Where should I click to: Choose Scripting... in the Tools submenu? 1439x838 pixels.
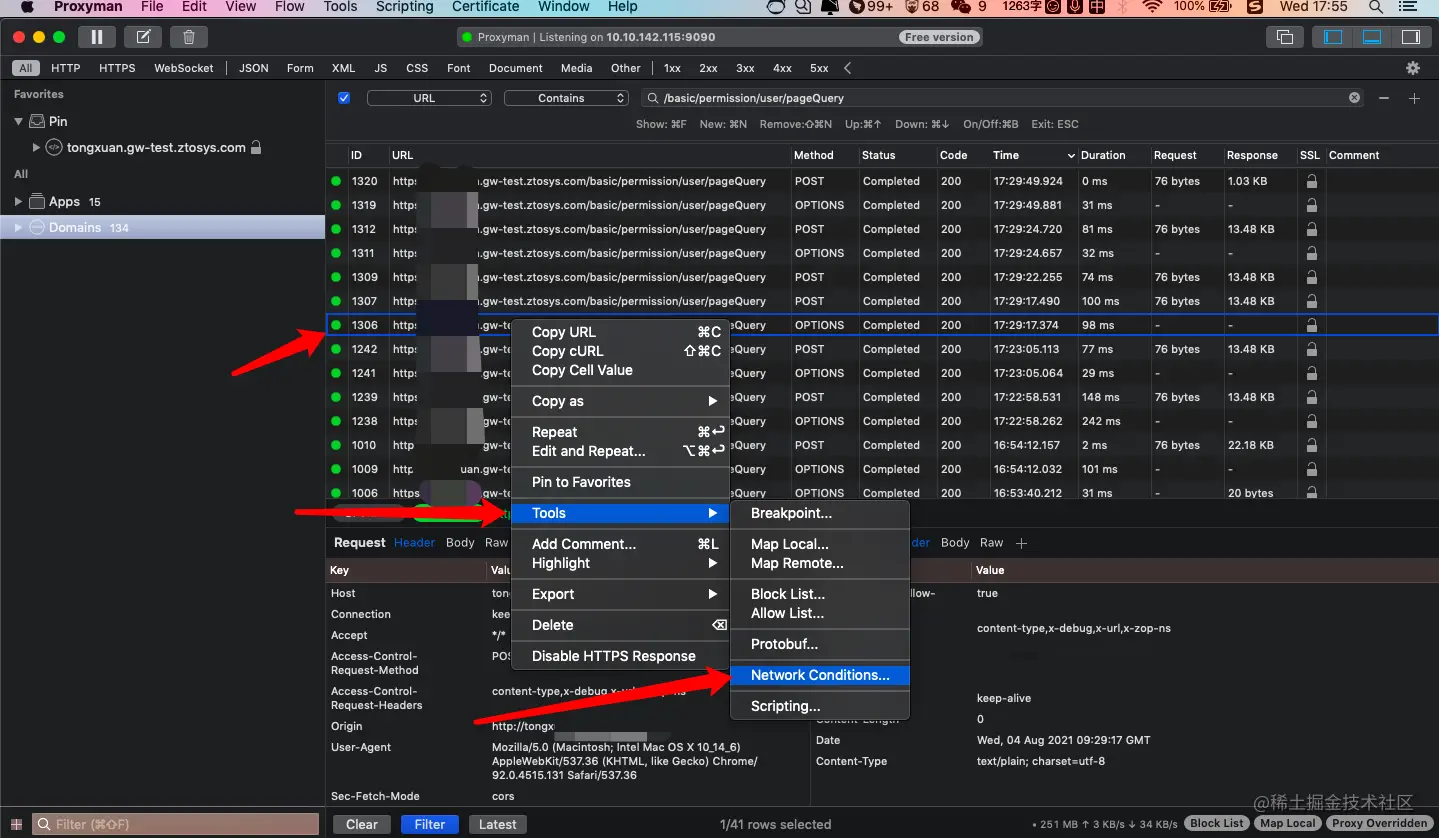(820, 706)
